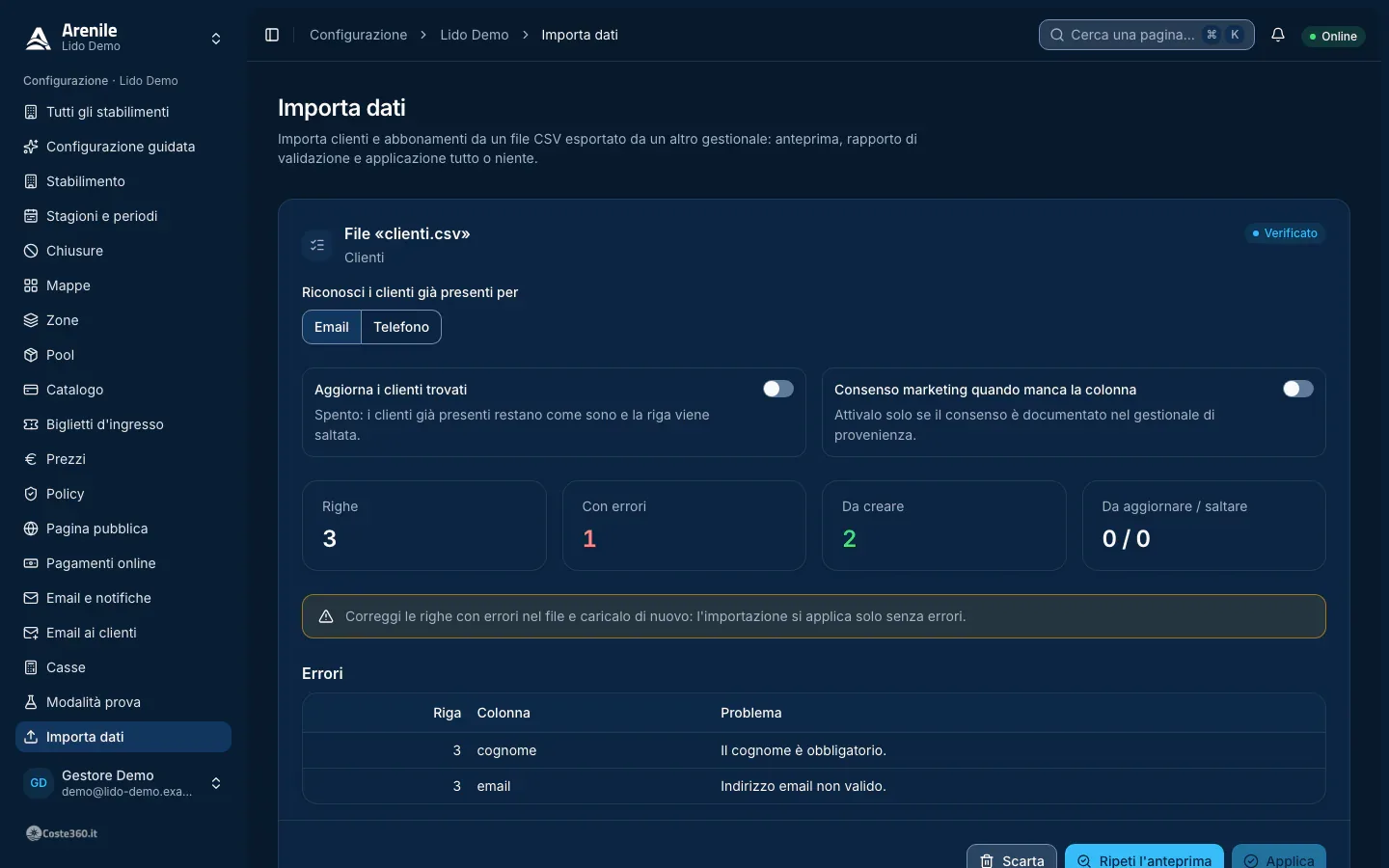1389x868 pixels.
Task: Click the Importa dati upload icon
Action: coord(31,737)
